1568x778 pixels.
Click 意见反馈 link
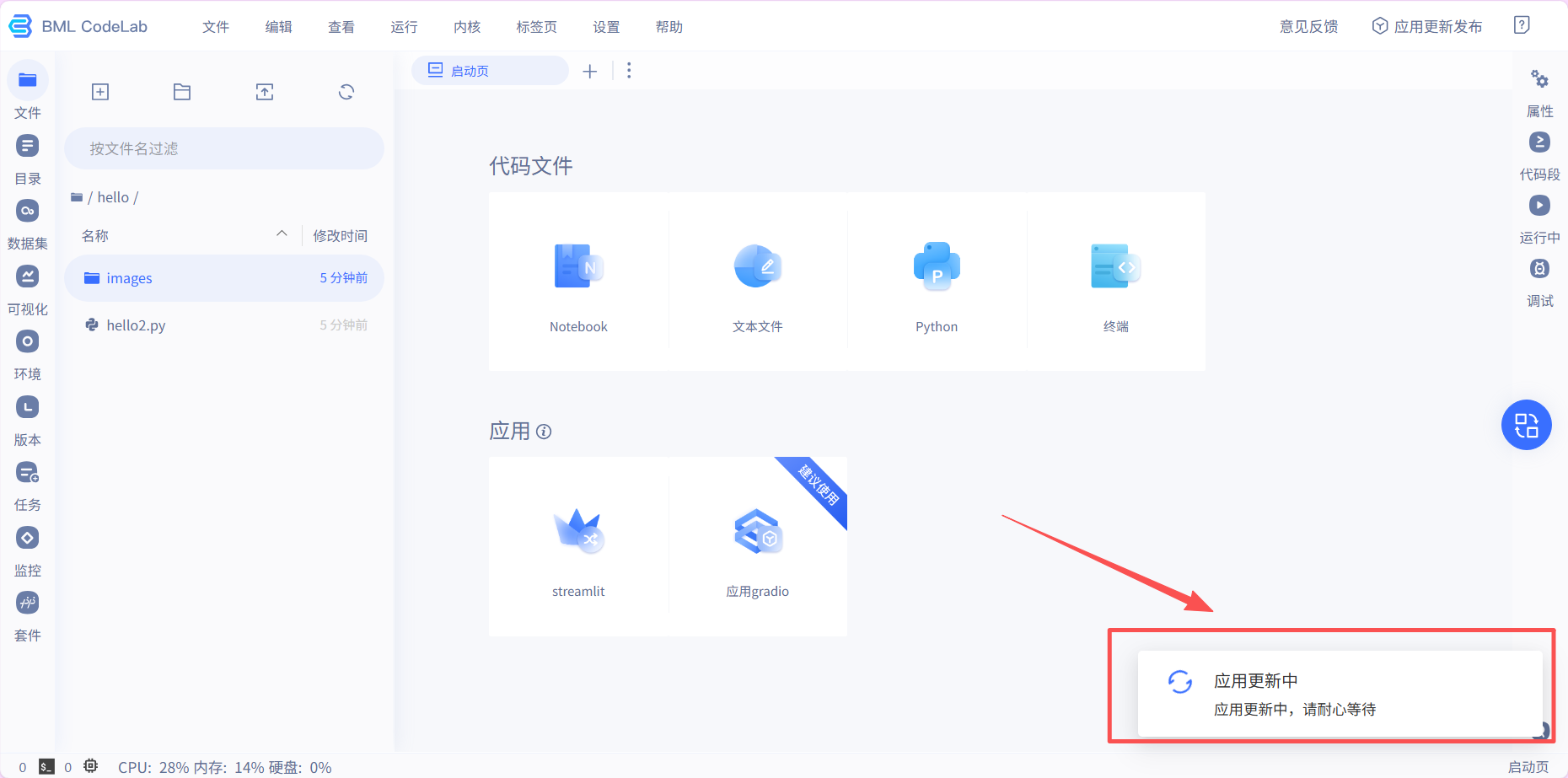[1309, 27]
